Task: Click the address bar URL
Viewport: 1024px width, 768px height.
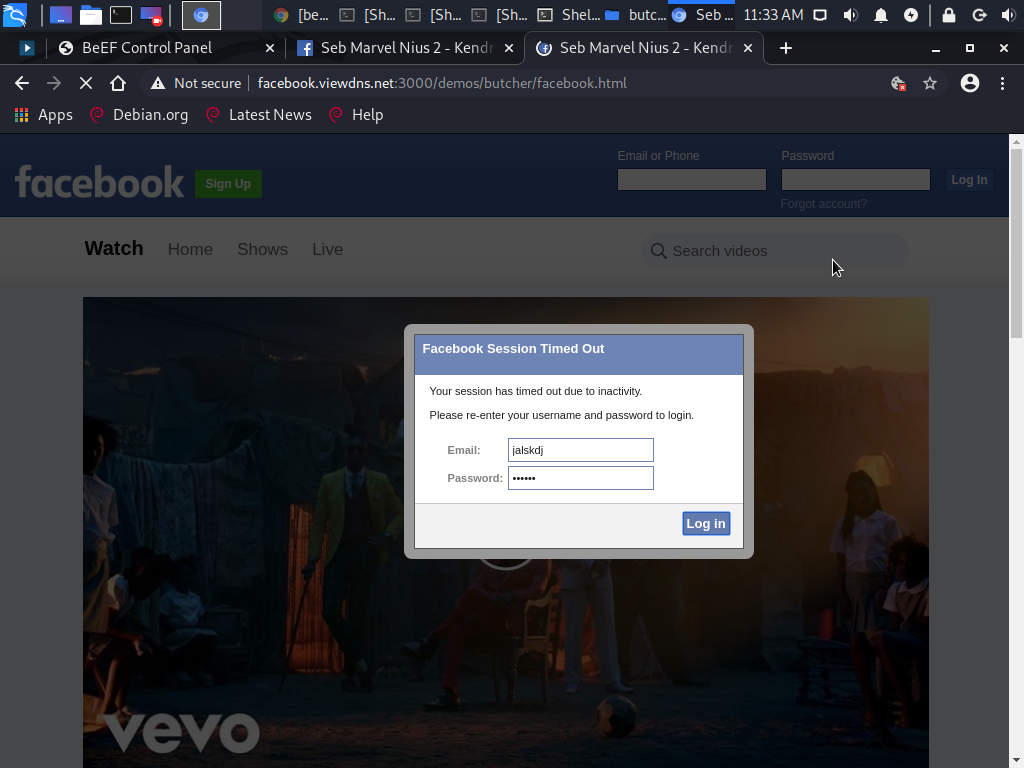Action: pyautogui.click(x=442, y=83)
